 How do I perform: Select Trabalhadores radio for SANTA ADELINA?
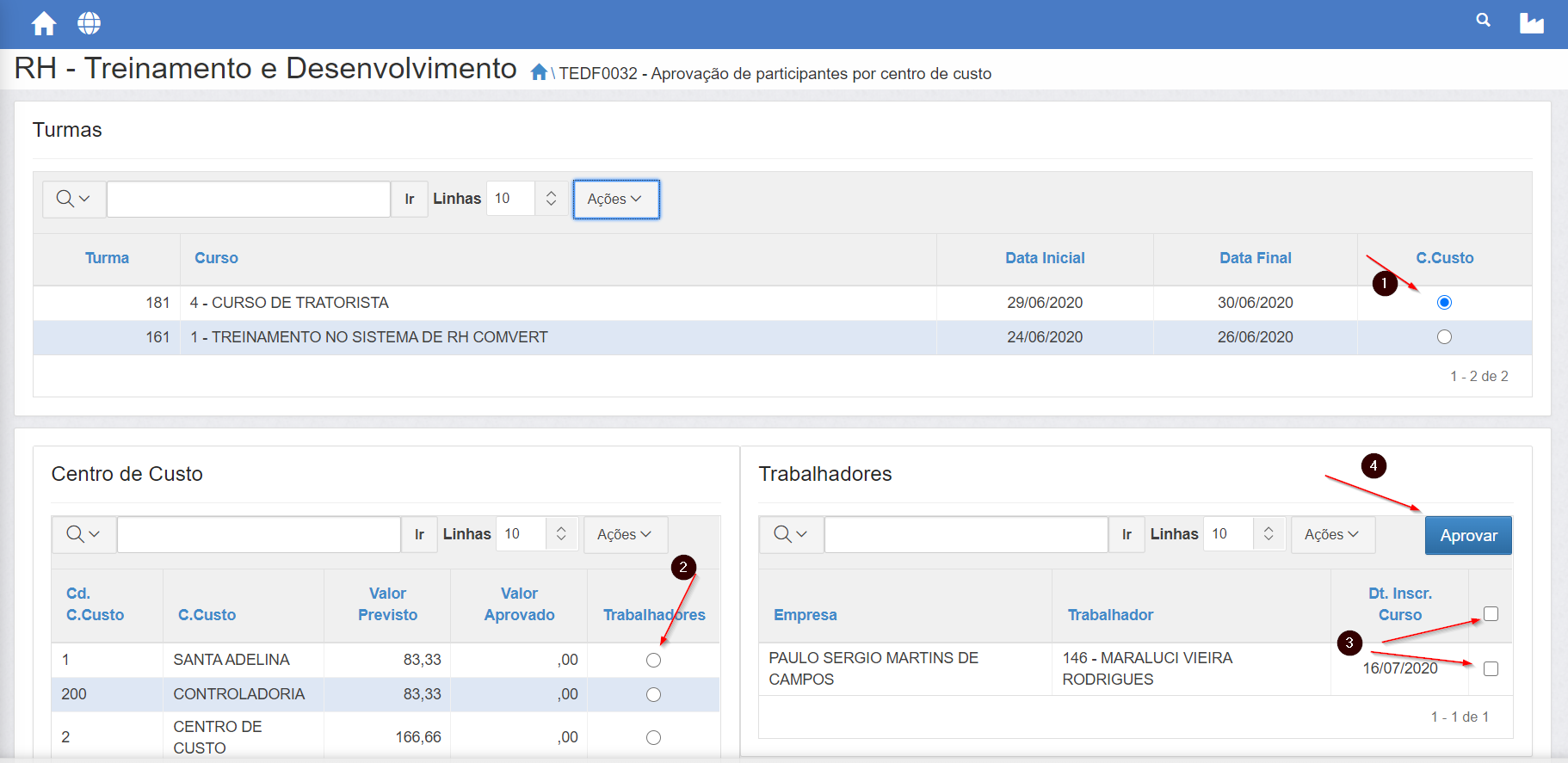click(x=653, y=660)
